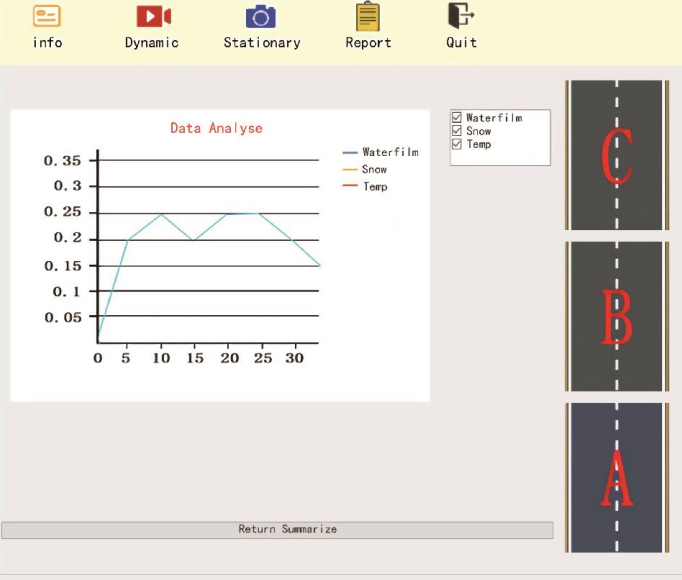Click the Data Analyse chart title
The image size is (682, 580).
click(216, 128)
